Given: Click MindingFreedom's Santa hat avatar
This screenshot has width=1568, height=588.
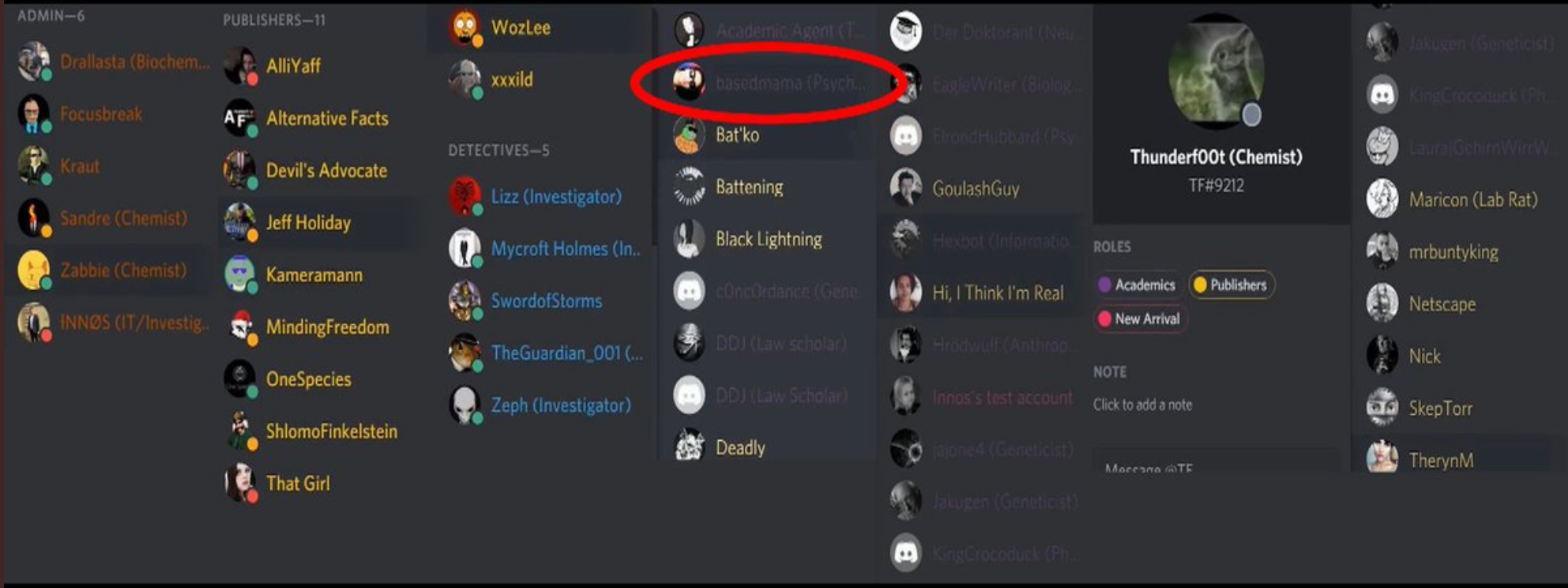Looking at the screenshot, I should [239, 326].
